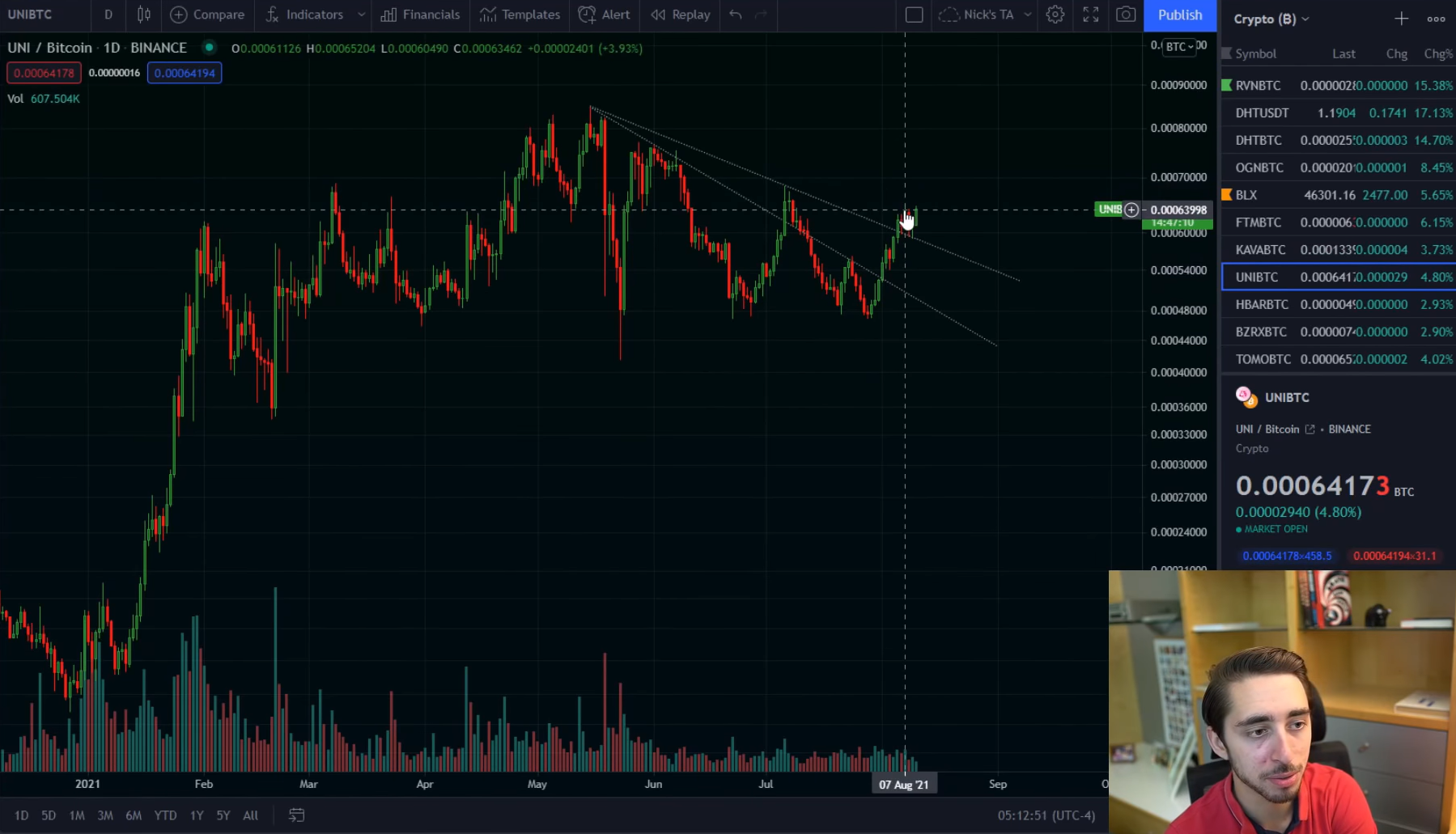Screen dimensions: 1456x834
Task: Click the blue buy price 0.00064194 button
Action: tap(185, 73)
